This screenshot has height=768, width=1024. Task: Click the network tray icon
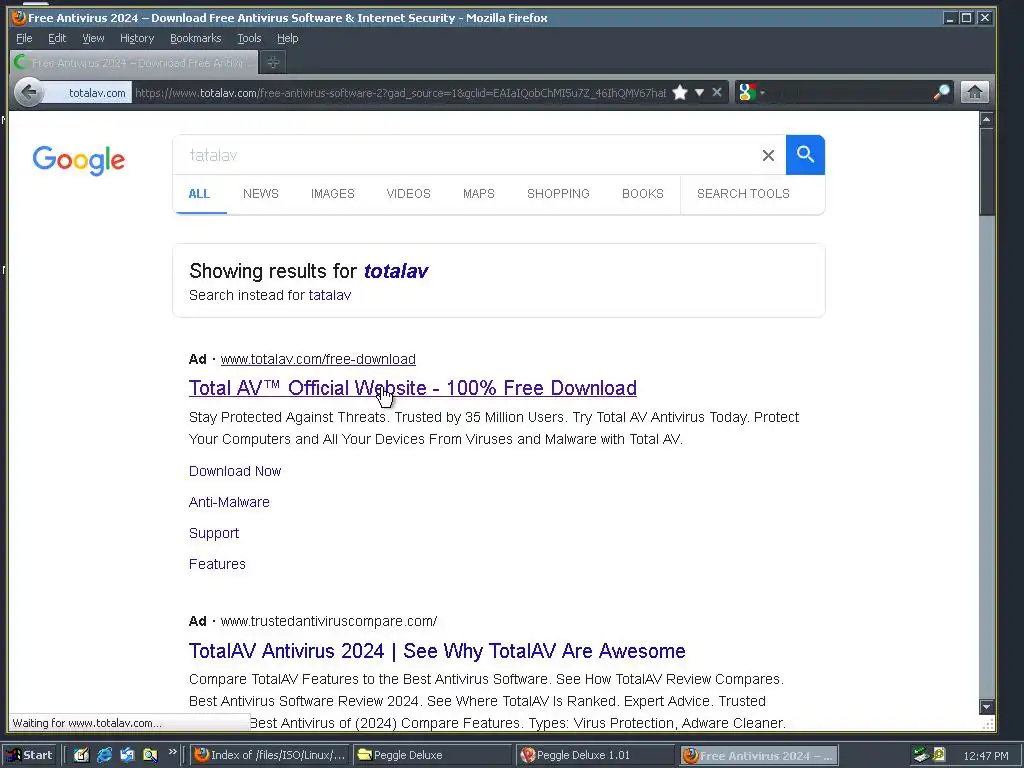[x=921, y=756]
